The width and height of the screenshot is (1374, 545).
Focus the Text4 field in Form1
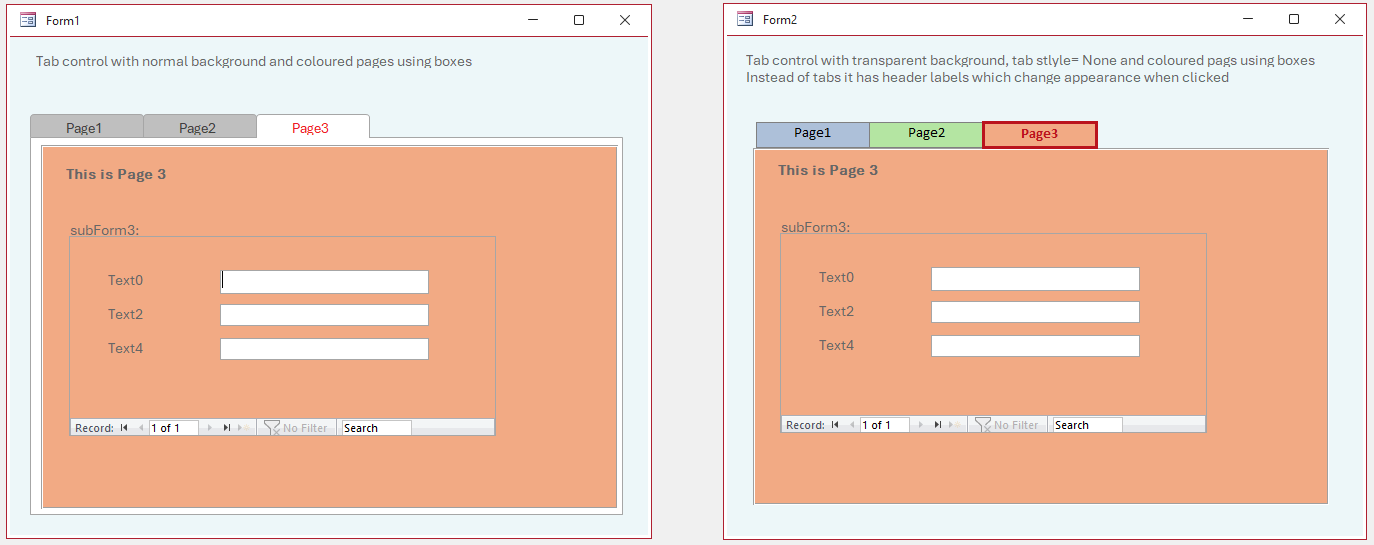point(324,349)
